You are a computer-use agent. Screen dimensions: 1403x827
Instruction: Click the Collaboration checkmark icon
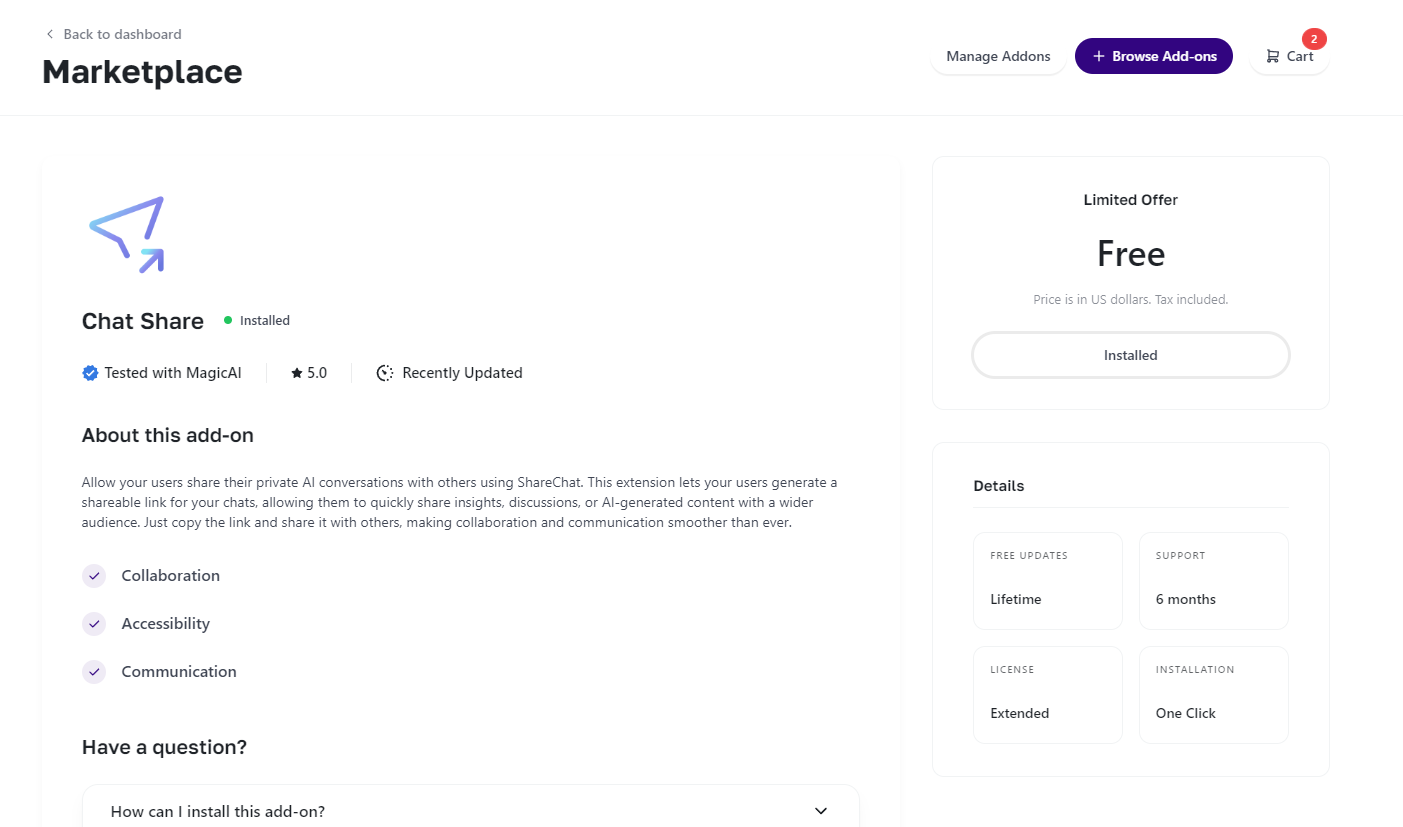[x=94, y=576]
